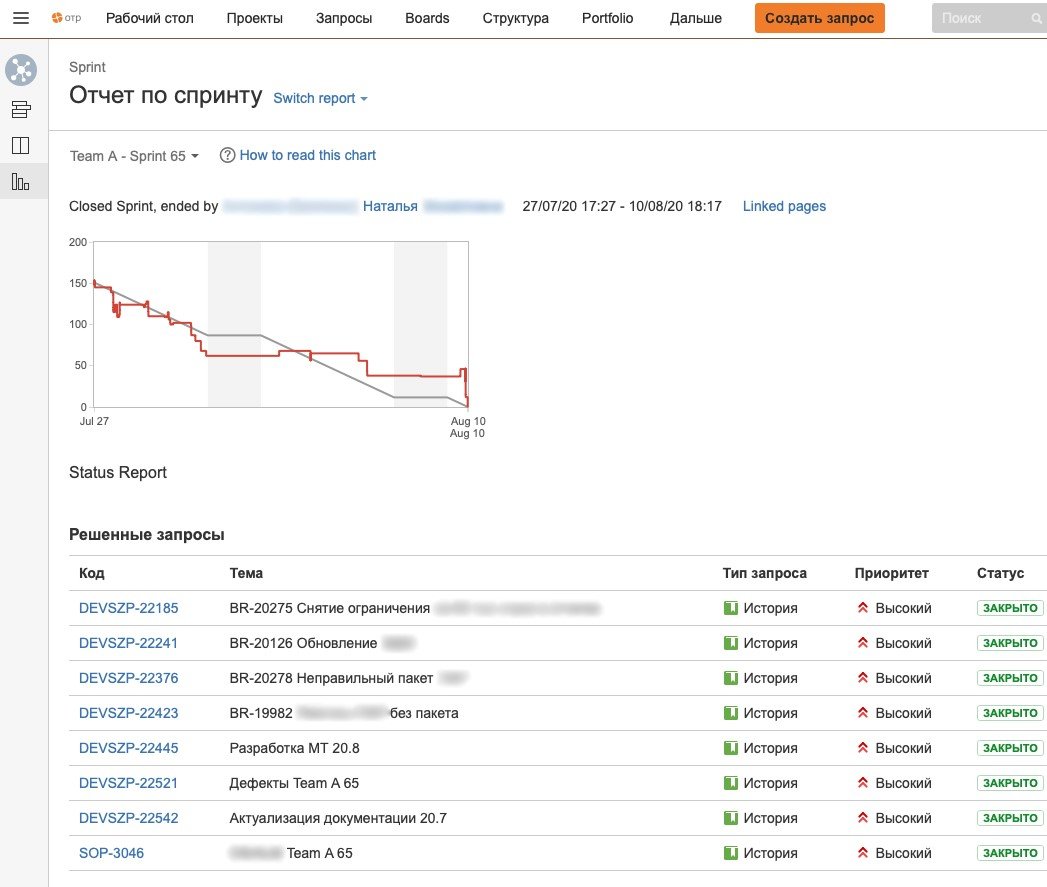
Task: Select the Reports chart icon in sidebar
Action: point(21,182)
